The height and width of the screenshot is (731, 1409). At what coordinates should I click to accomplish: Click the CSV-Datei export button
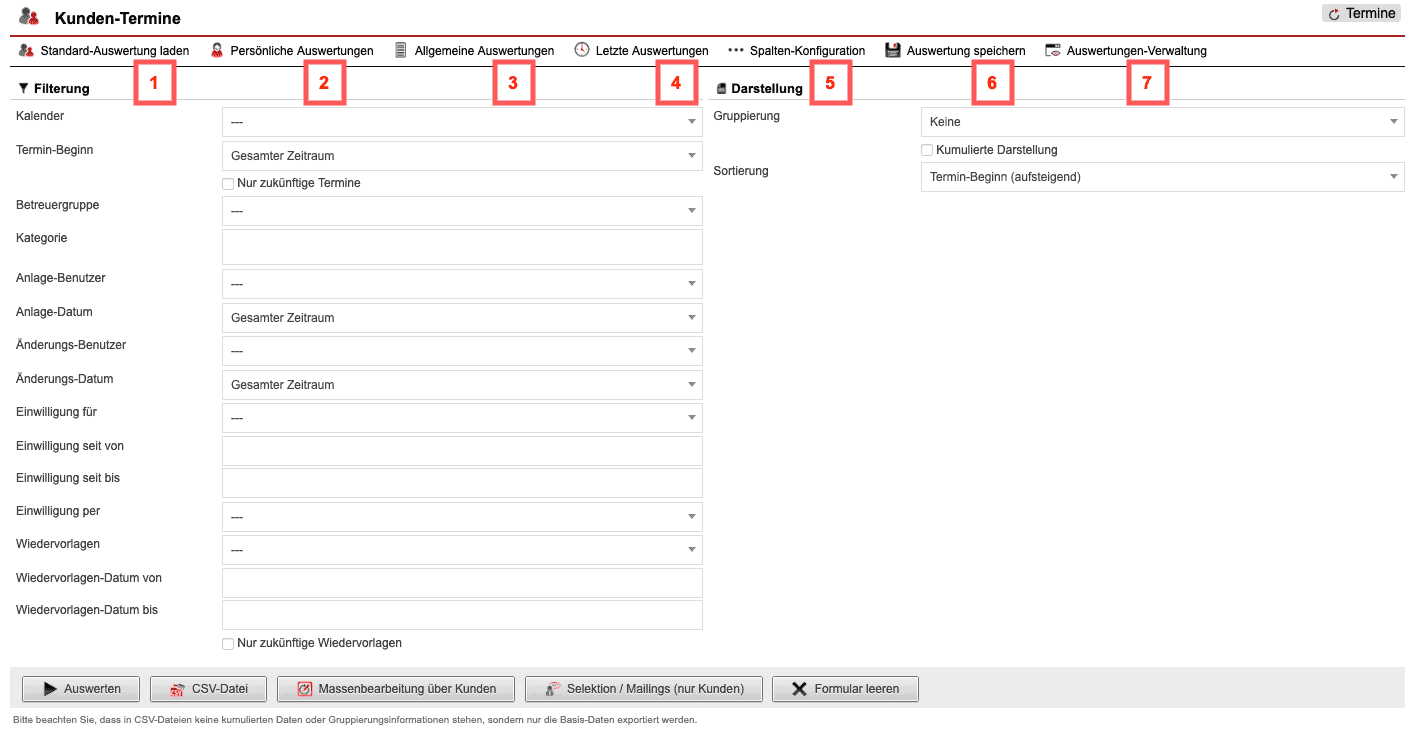[208, 688]
